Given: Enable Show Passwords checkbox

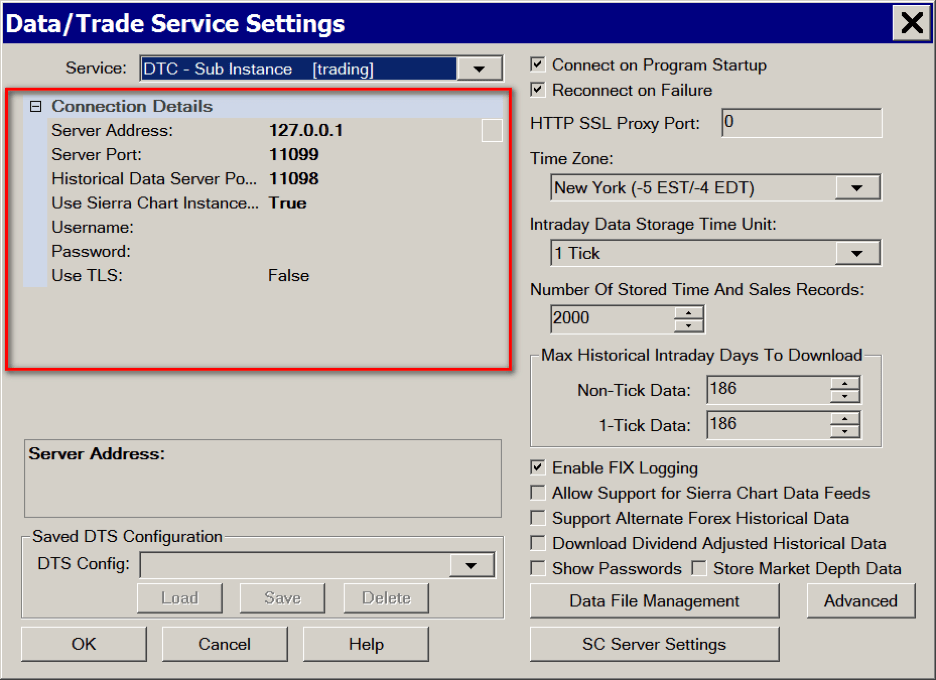Looking at the screenshot, I should click(x=538, y=569).
